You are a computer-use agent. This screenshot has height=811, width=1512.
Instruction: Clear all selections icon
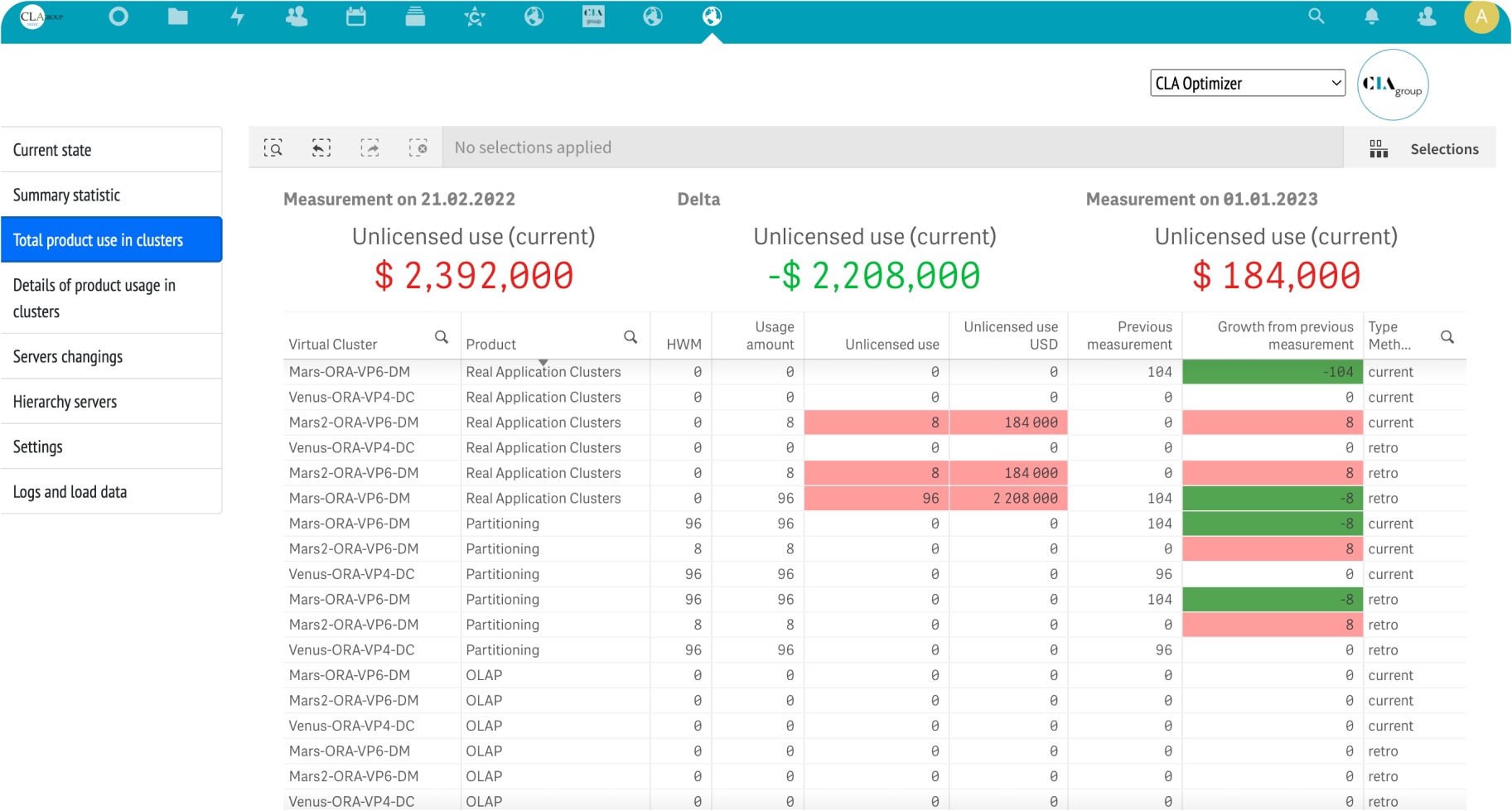[x=418, y=148]
